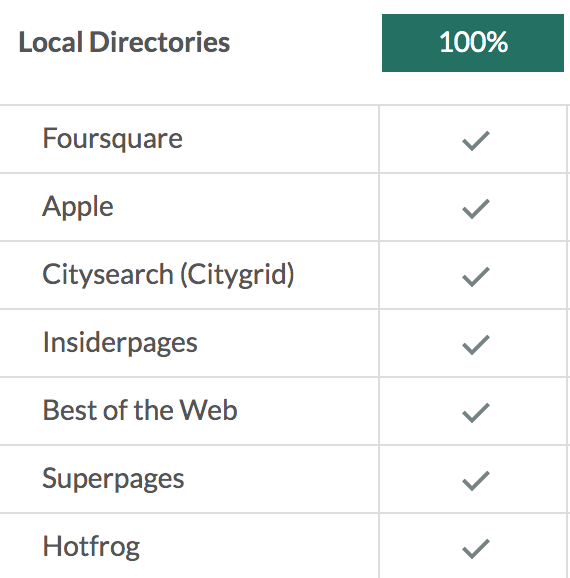Open the Superpages directory name
This screenshot has width=570, height=578.
coord(113,479)
